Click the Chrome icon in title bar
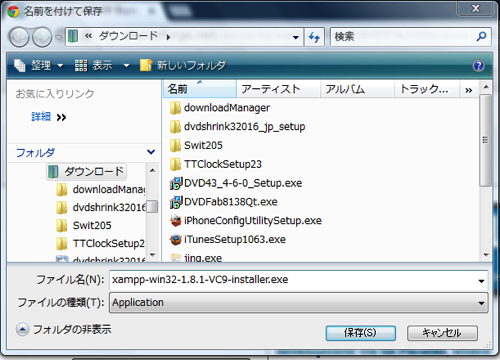Viewport: 500px width, 360px height. (13, 12)
